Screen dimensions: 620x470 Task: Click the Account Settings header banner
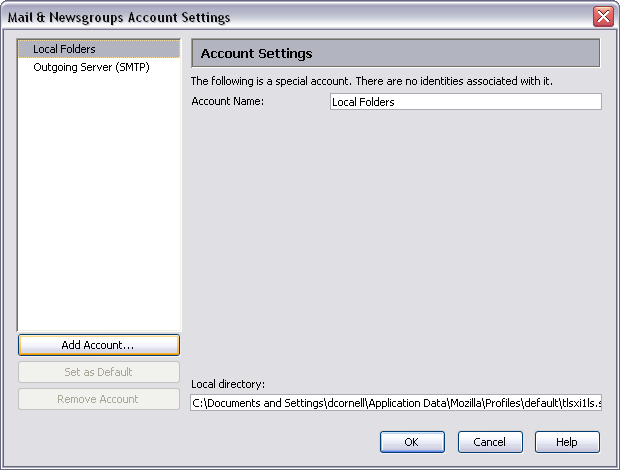click(395, 53)
